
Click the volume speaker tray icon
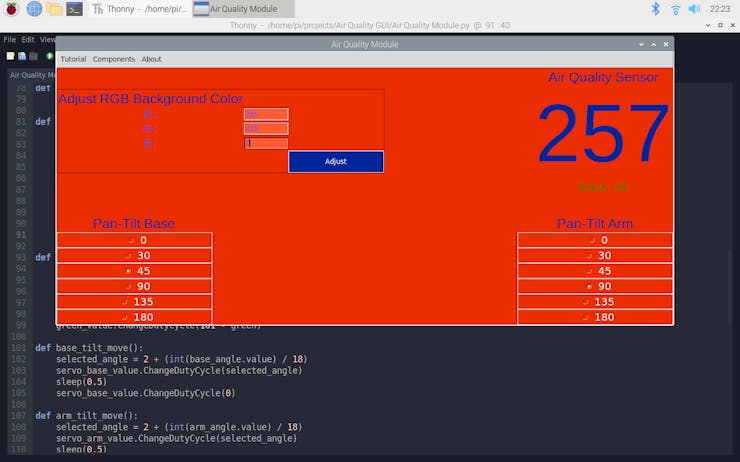pos(694,9)
